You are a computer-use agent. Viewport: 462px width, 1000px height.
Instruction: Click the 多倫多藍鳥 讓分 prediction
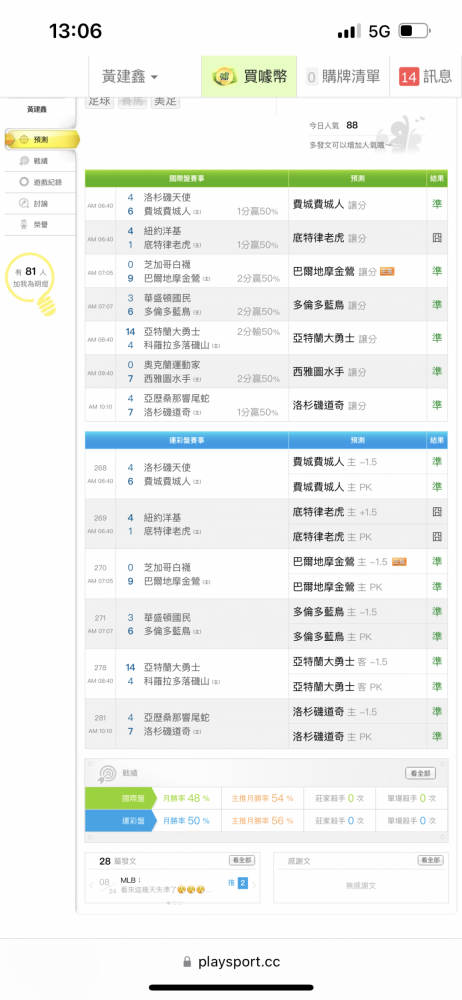[x=330, y=305]
